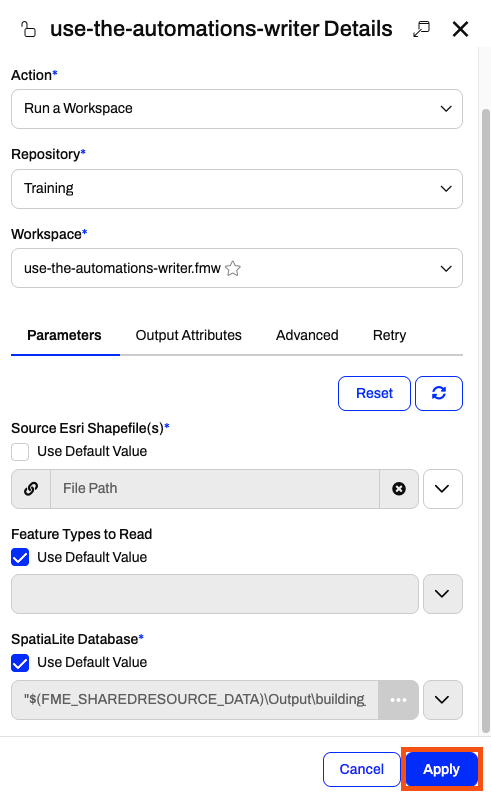This screenshot has height=793, width=491.
Task: Open ellipsis editor for SpatiaLite Database path
Action: point(398,699)
